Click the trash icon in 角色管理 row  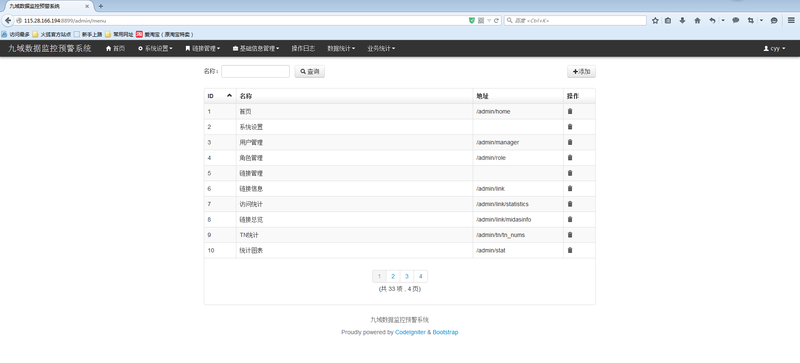(570, 157)
